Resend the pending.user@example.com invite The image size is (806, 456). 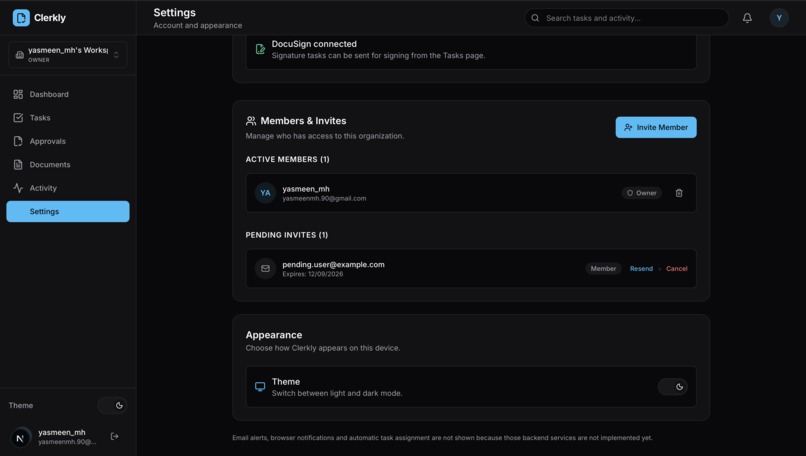[x=641, y=268]
